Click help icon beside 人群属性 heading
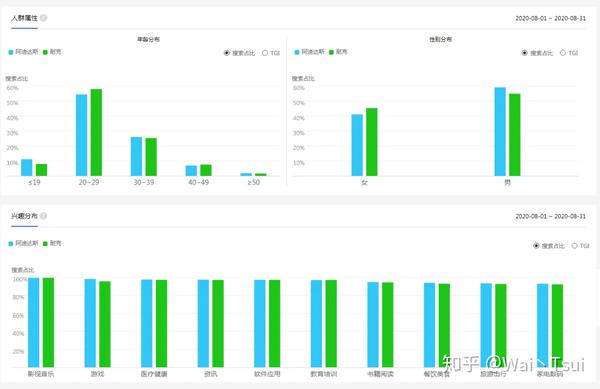Screen dimensions: 600x389 (44, 18)
